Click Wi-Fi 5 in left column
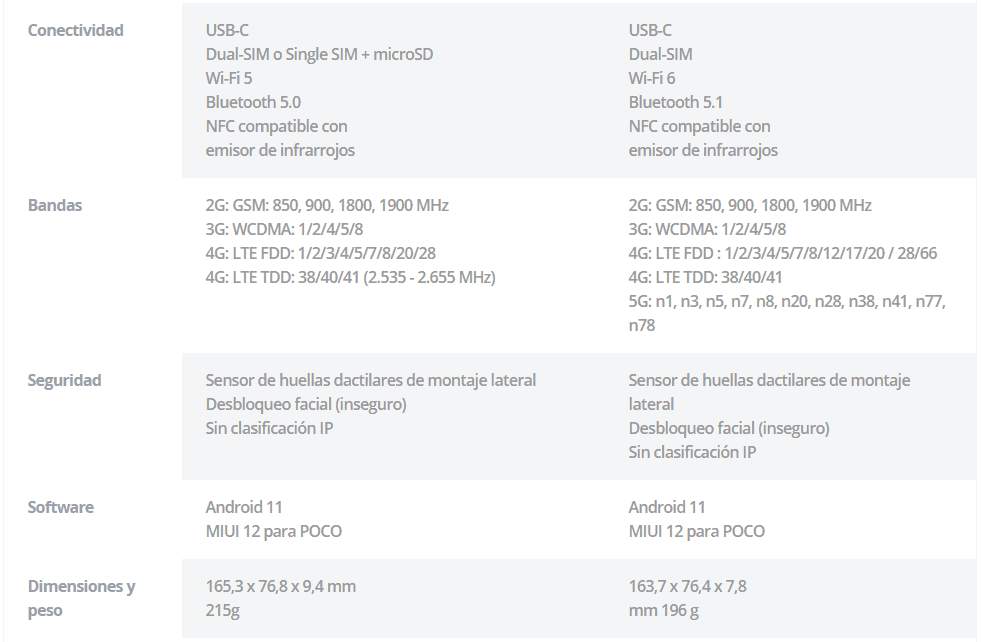The image size is (981, 642). point(229,78)
